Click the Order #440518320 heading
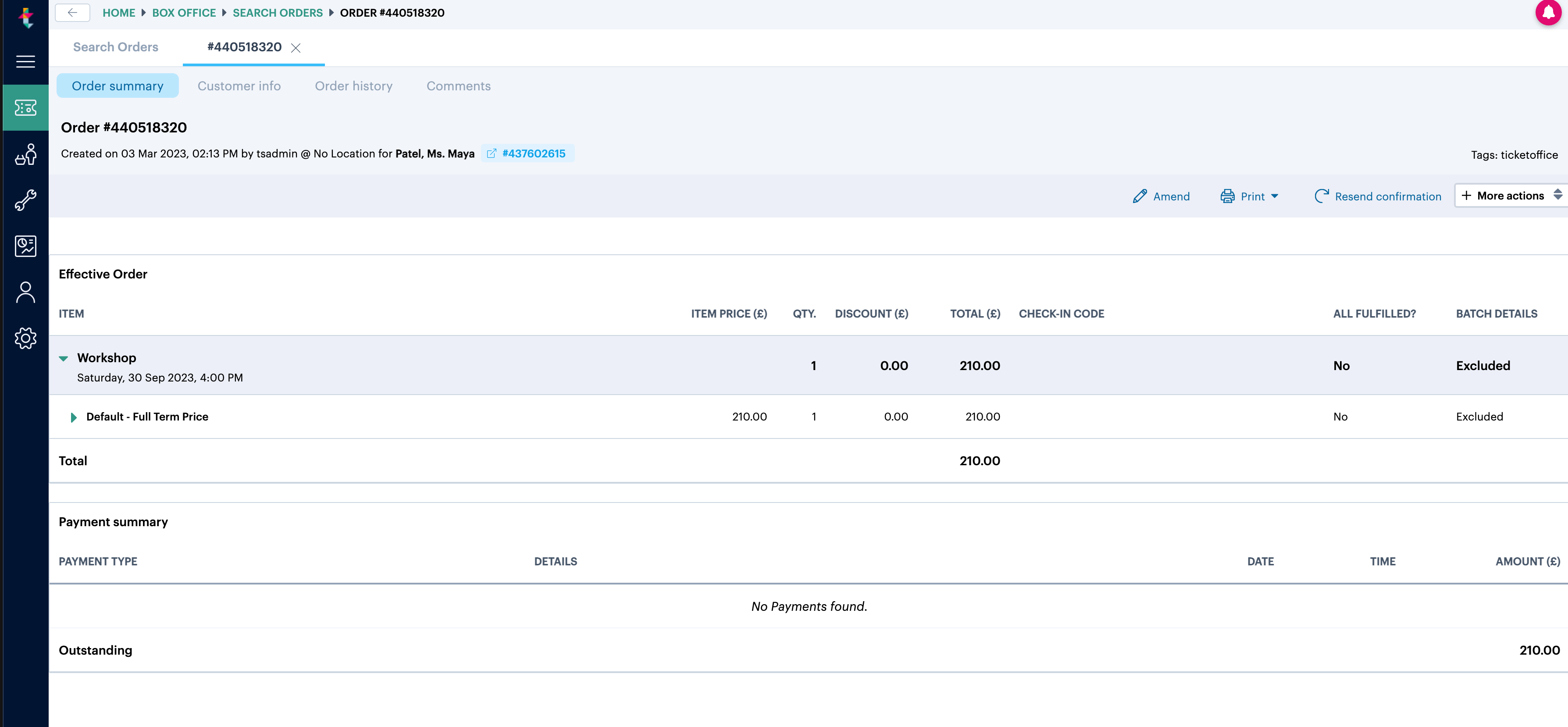This screenshot has width=1568, height=727. (124, 127)
